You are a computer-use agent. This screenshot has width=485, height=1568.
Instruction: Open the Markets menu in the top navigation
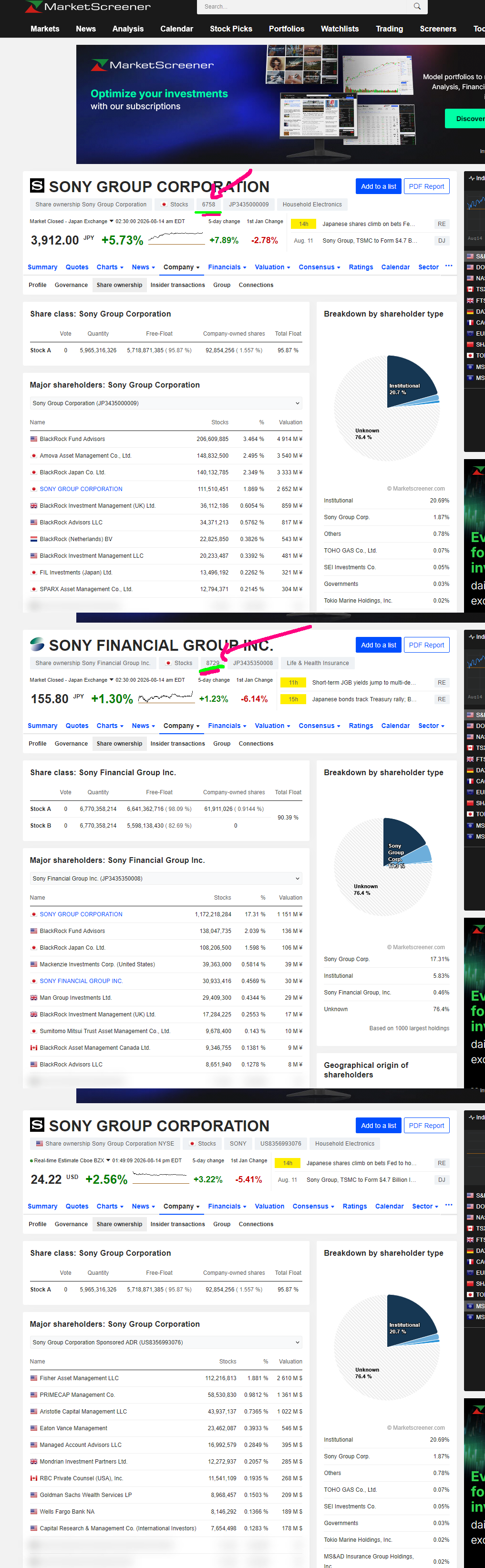tap(45, 29)
